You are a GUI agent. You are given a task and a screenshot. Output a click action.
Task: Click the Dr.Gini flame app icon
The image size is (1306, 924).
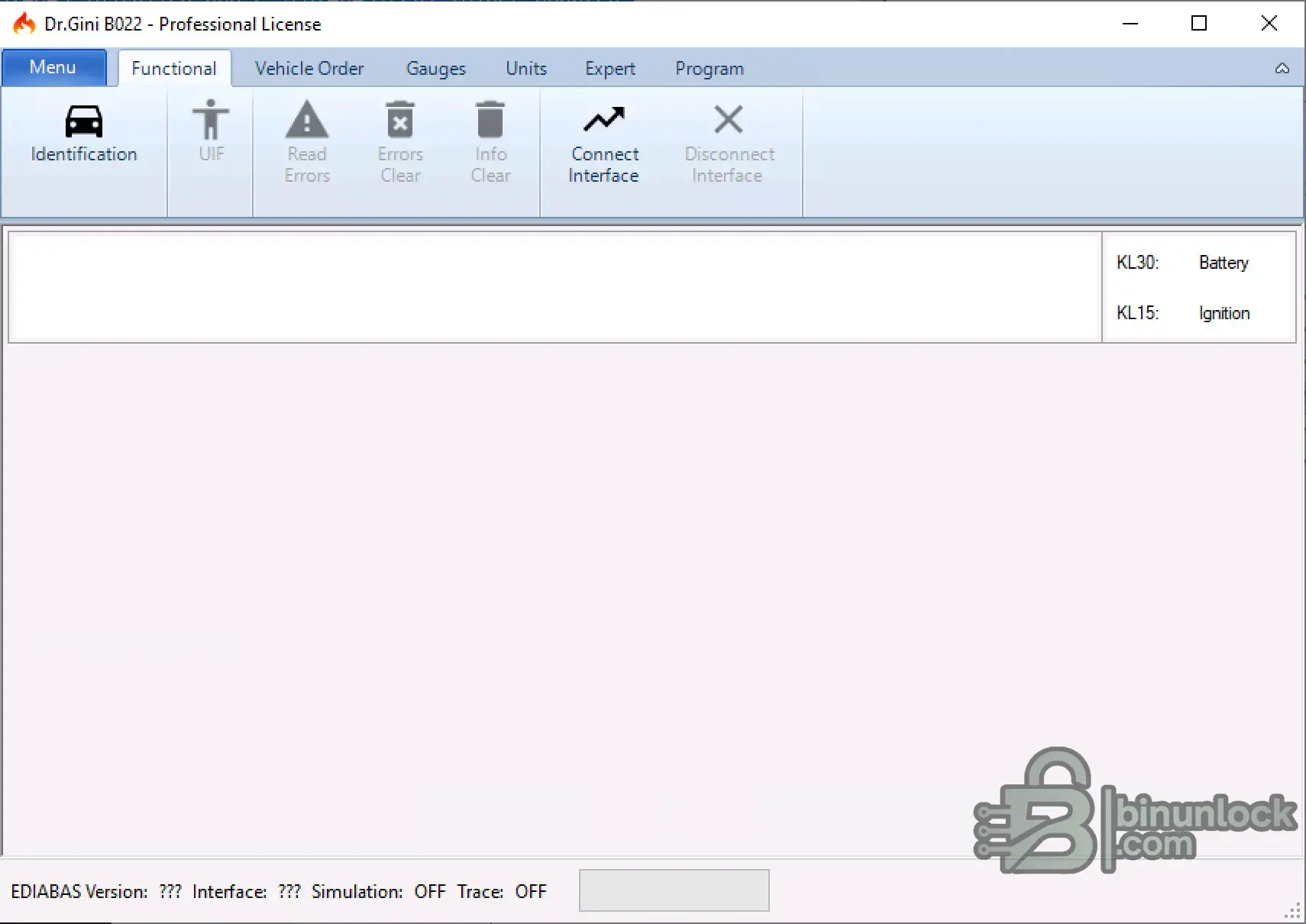point(24,24)
